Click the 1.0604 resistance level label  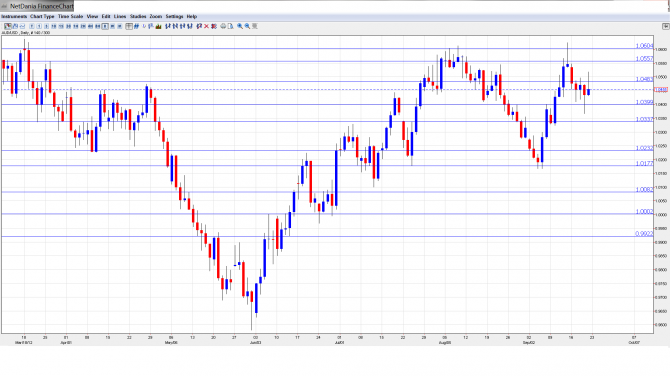tap(644, 46)
